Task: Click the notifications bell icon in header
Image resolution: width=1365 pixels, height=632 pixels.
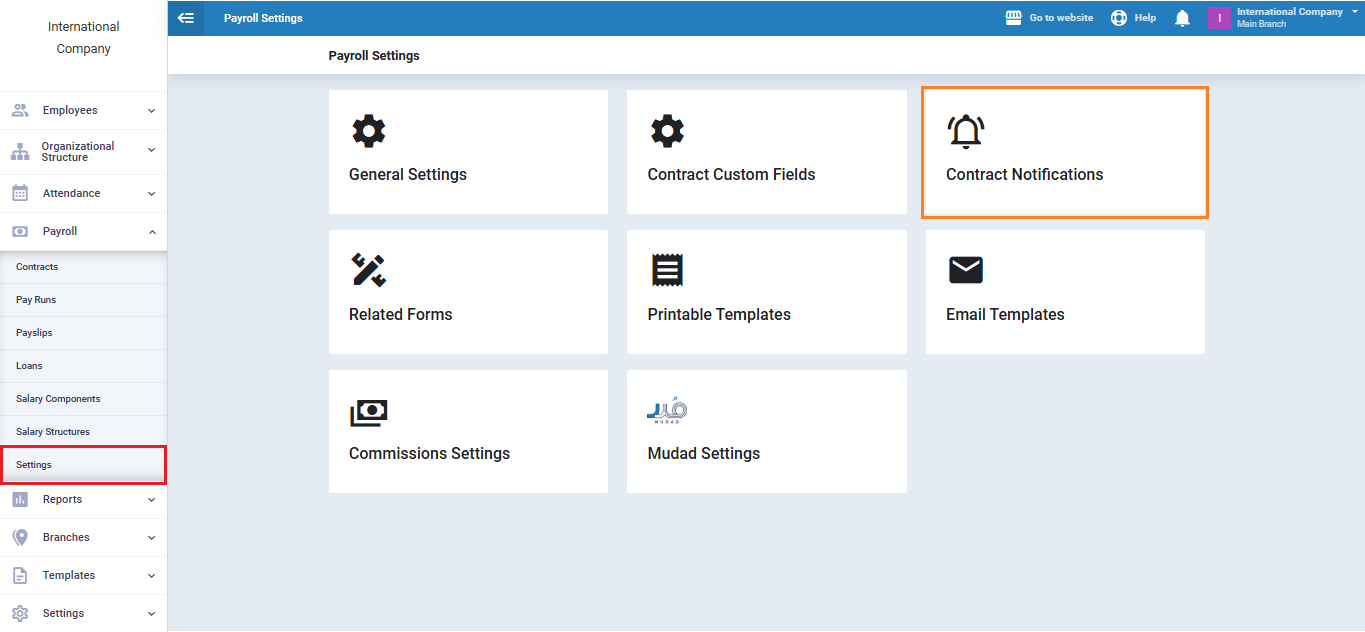Action: point(1182,18)
